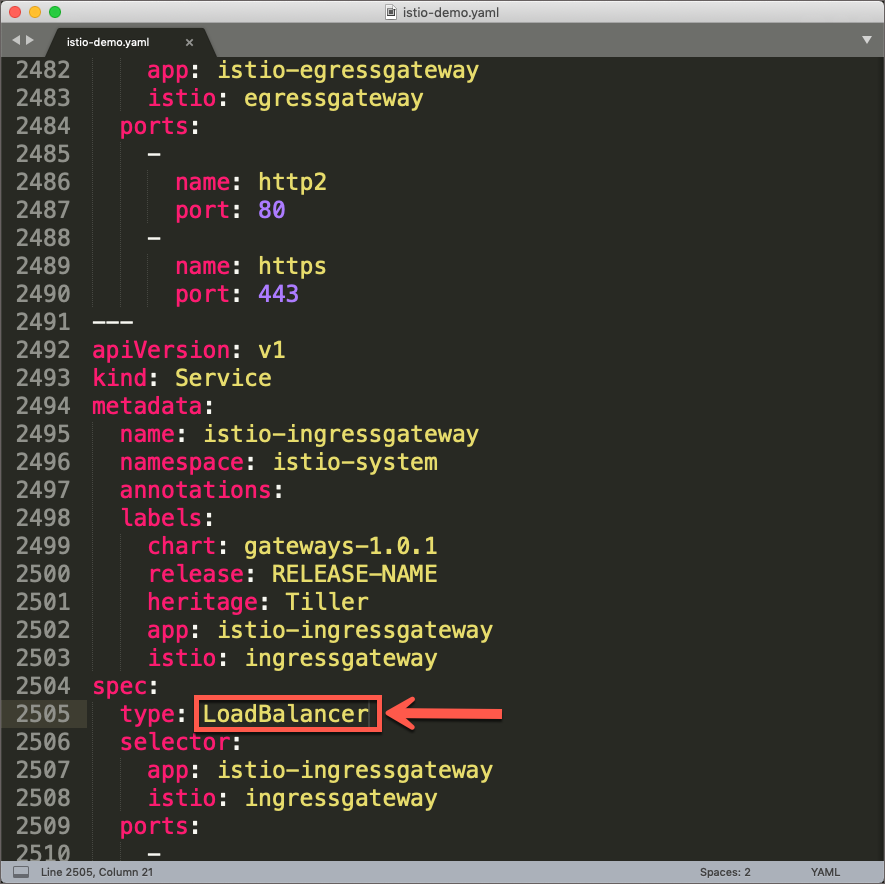This screenshot has height=884, width=885.
Task: Click the macOS yellow minimize window button
Action: pos(35,12)
